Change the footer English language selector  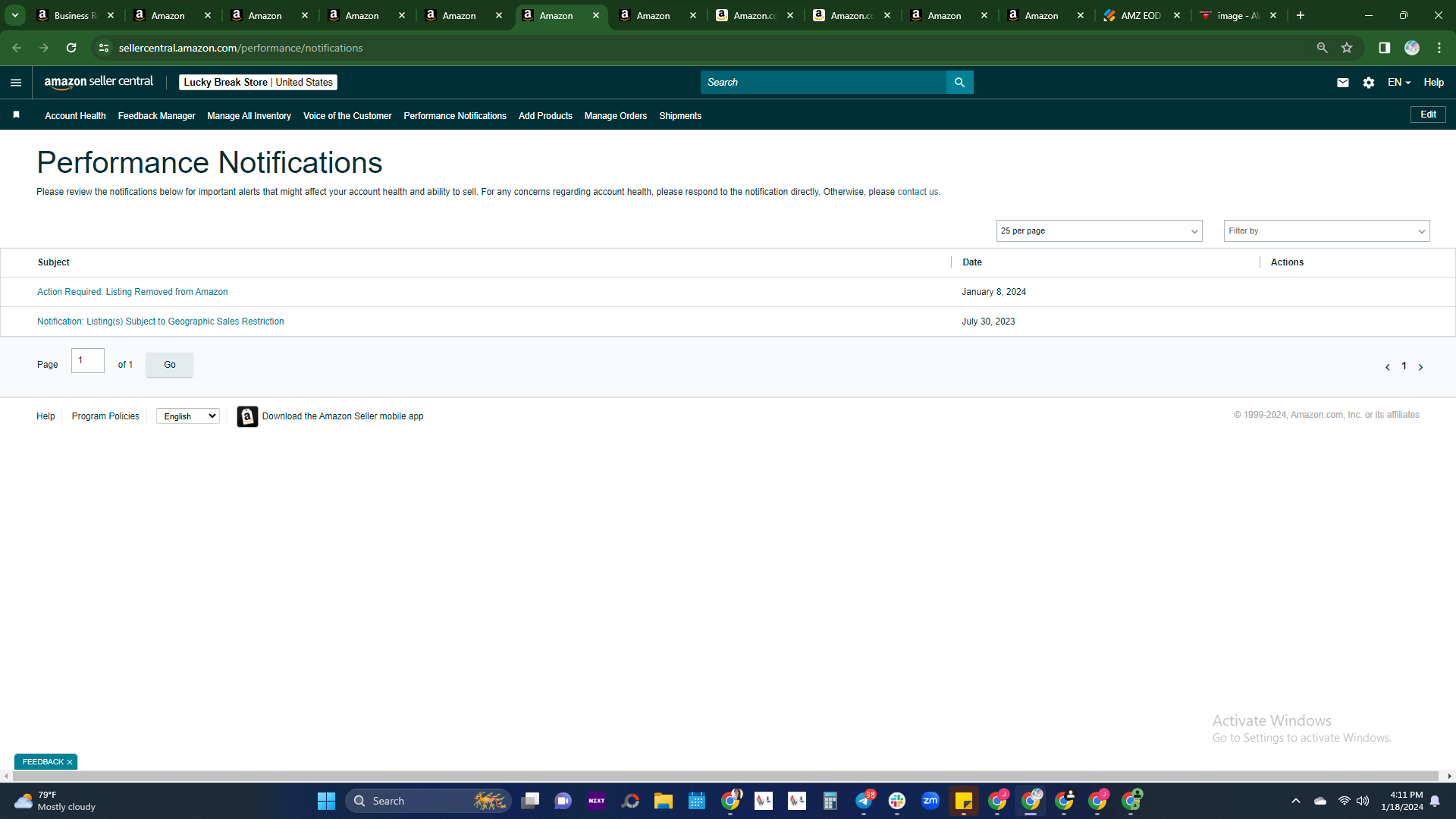pyautogui.click(x=188, y=416)
